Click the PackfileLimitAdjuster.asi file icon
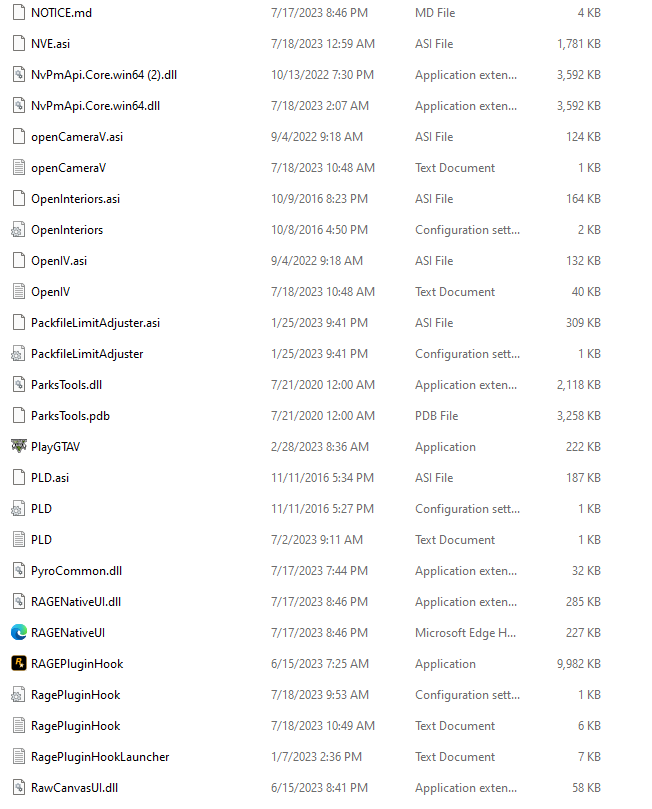 [x=19, y=322]
